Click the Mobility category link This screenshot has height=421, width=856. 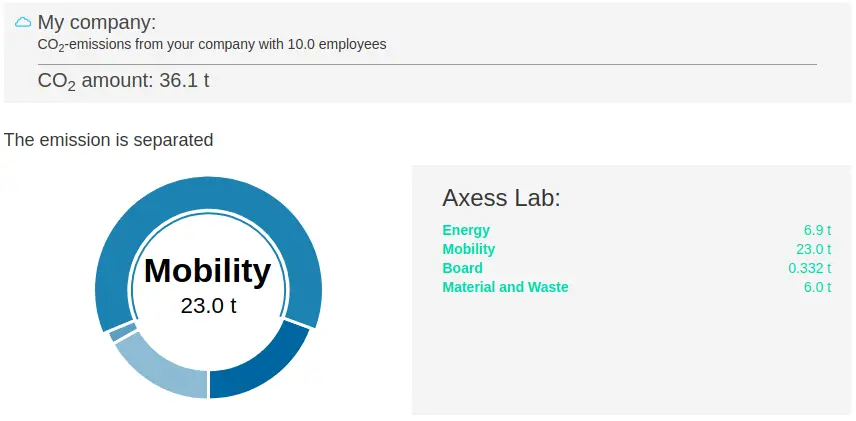click(x=468, y=249)
